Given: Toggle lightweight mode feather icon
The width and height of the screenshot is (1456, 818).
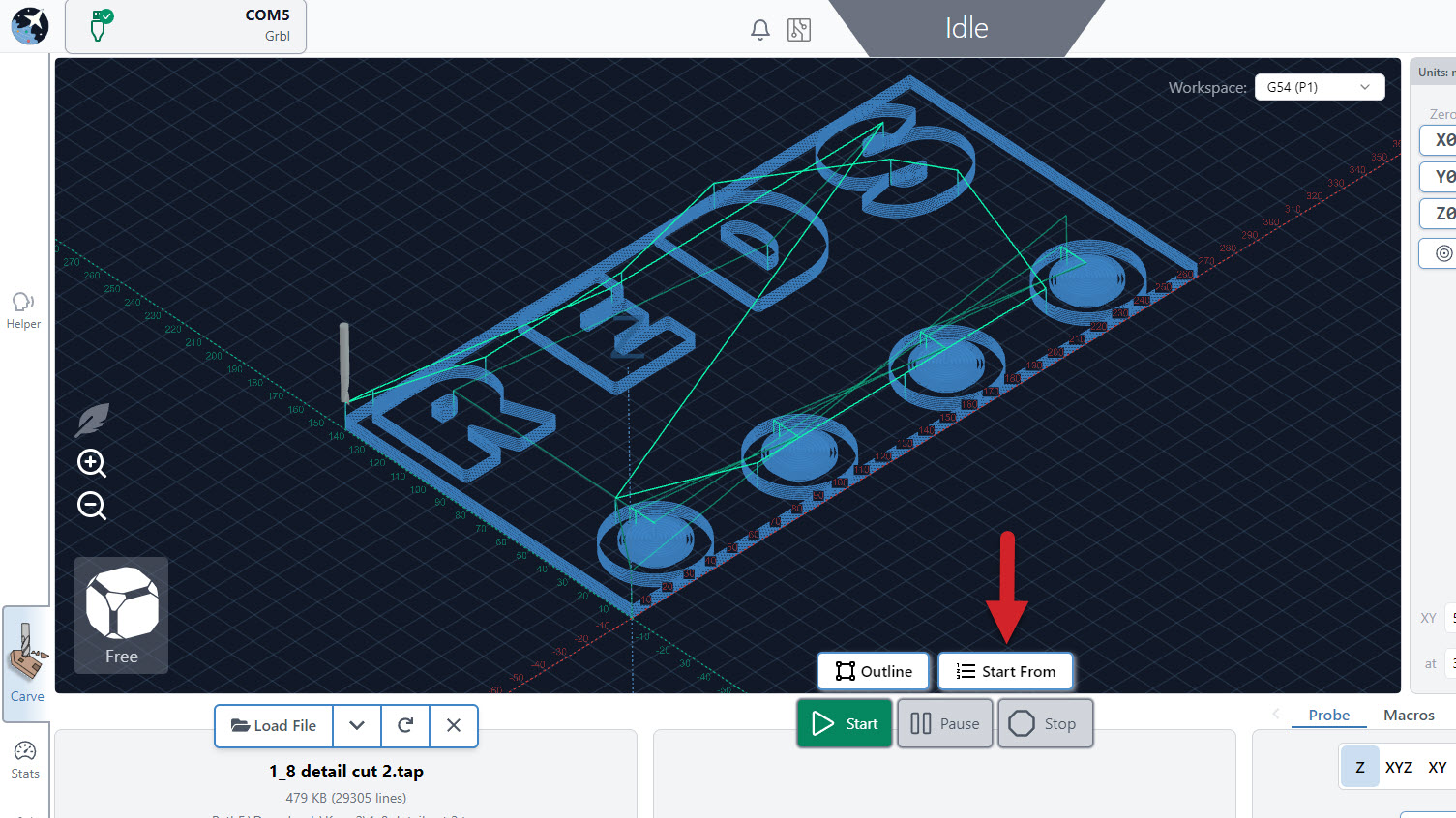Looking at the screenshot, I should (92, 421).
